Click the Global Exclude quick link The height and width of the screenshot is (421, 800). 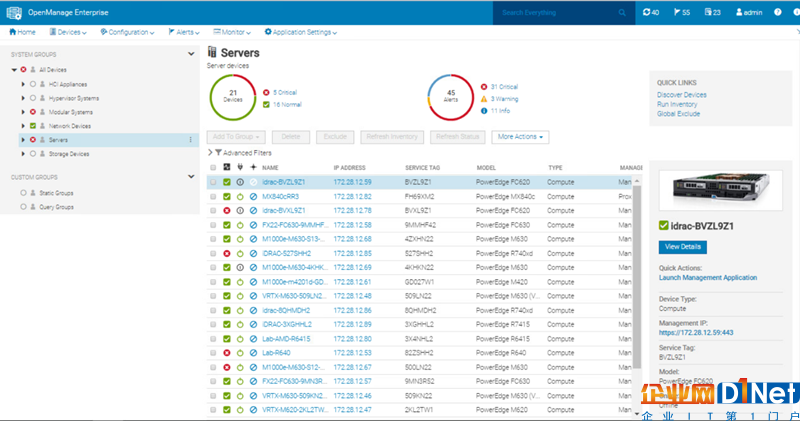tap(679, 114)
